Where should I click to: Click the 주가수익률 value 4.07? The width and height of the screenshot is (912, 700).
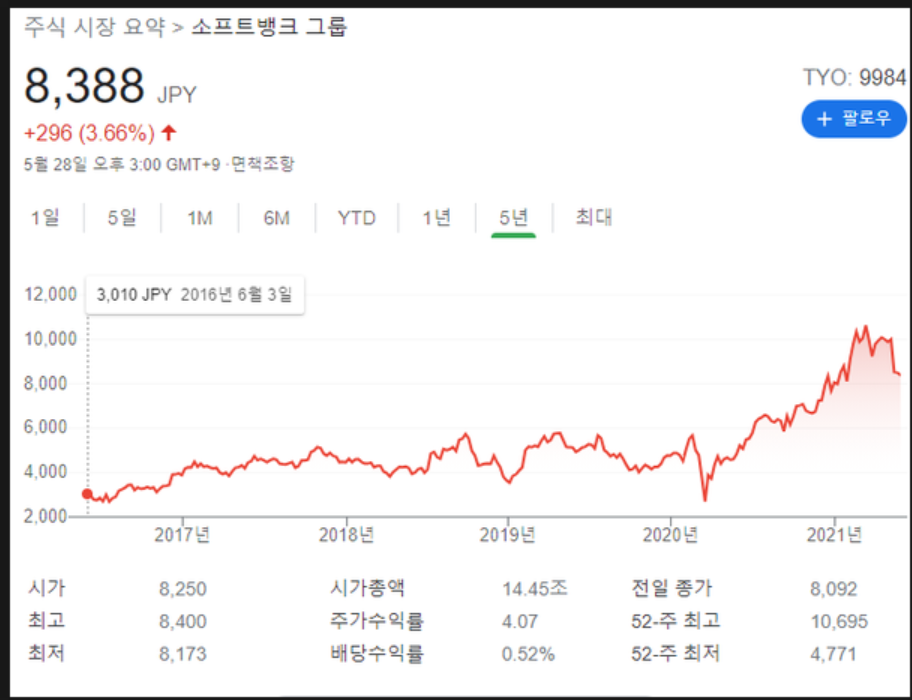[x=520, y=622]
